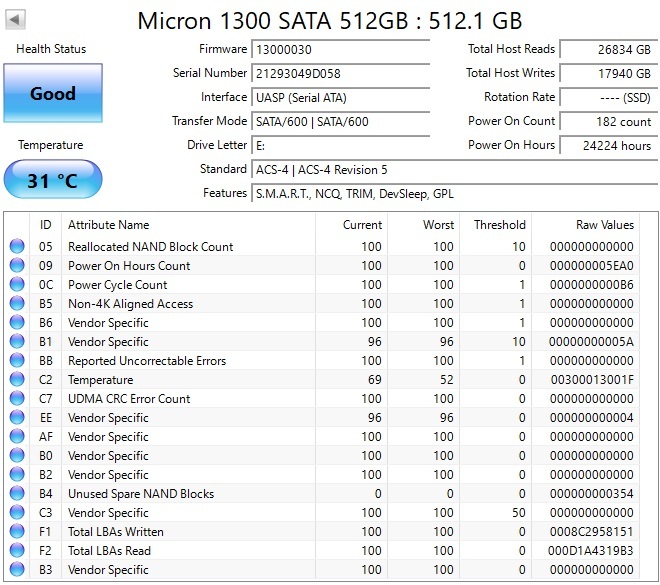660x585 pixels.
Task: Open the Good health status button
Action: pyautogui.click(x=53, y=93)
